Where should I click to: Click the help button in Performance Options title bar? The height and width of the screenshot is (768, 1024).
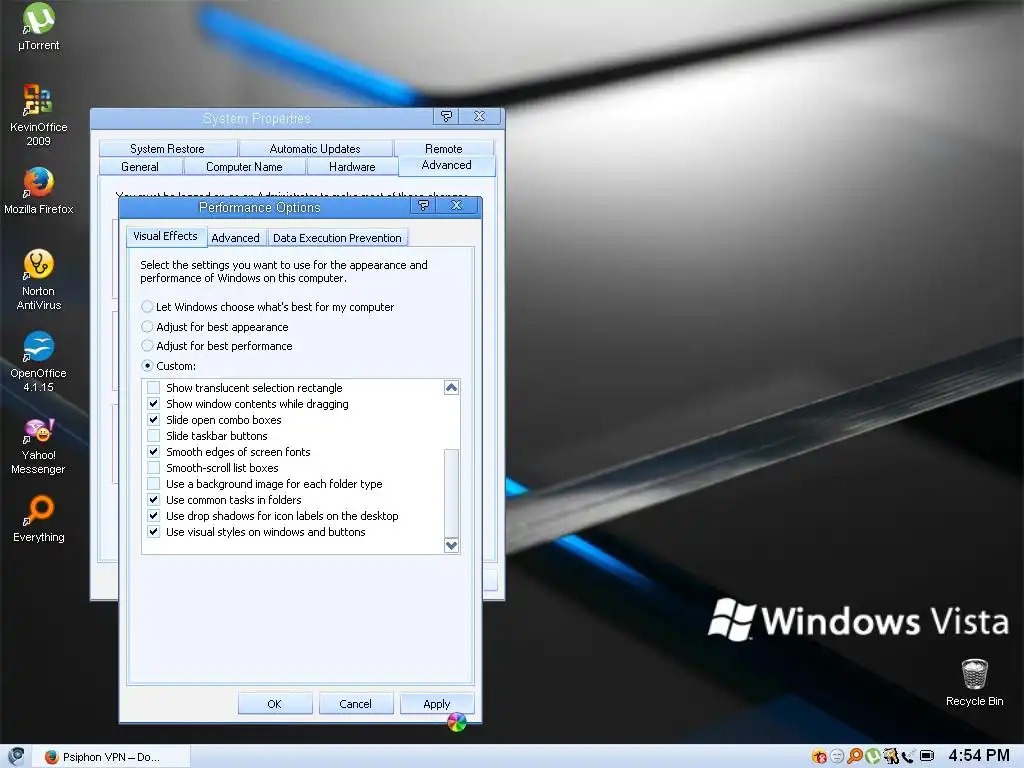[423, 206]
